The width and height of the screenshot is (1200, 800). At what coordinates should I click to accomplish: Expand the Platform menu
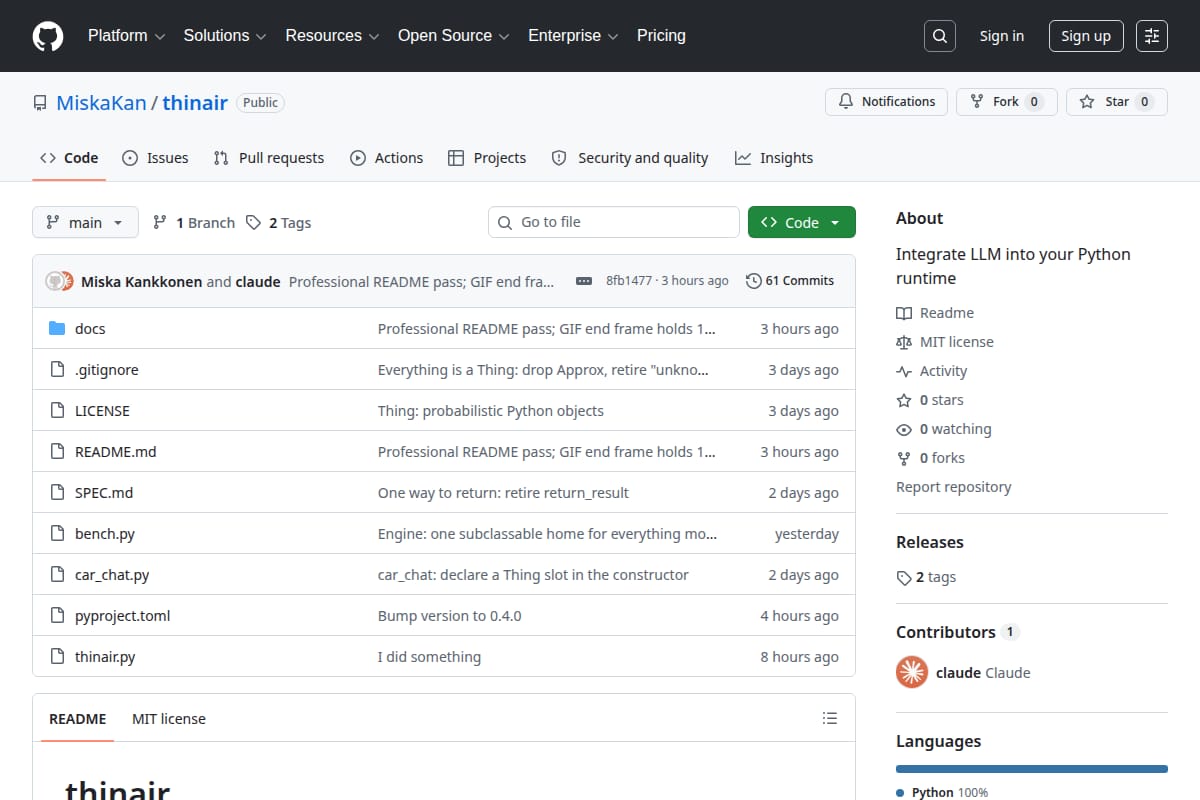coord(126,36)
